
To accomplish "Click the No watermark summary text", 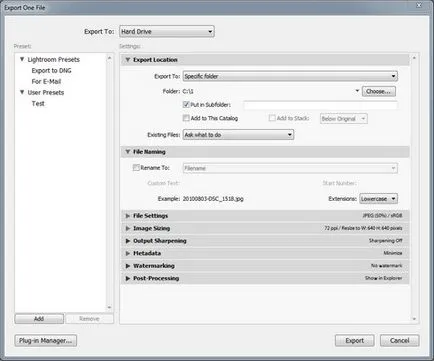I will pyautogui.click(x=386, y=266).
